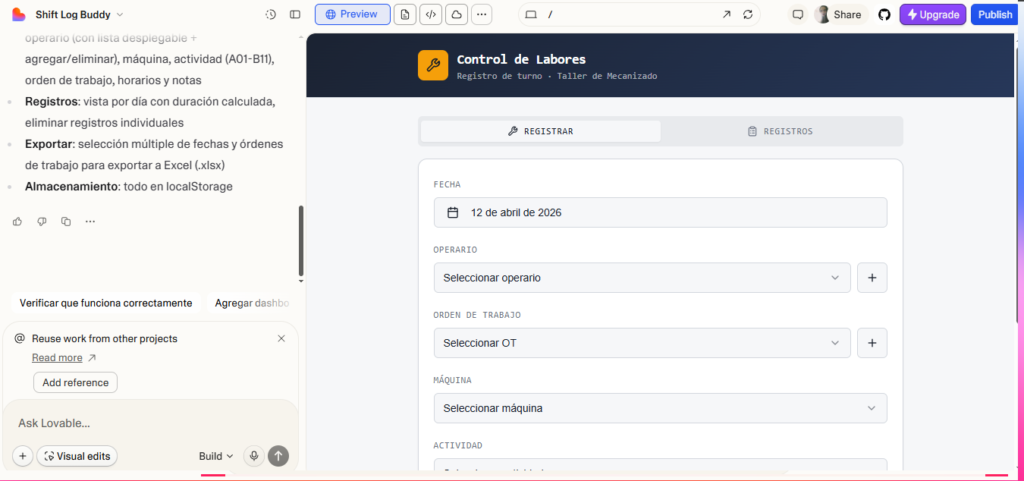Image resolution: width=1024 pixels, height=481 pixels.
Task: Open the document file view icon
Action: [406, 14]
